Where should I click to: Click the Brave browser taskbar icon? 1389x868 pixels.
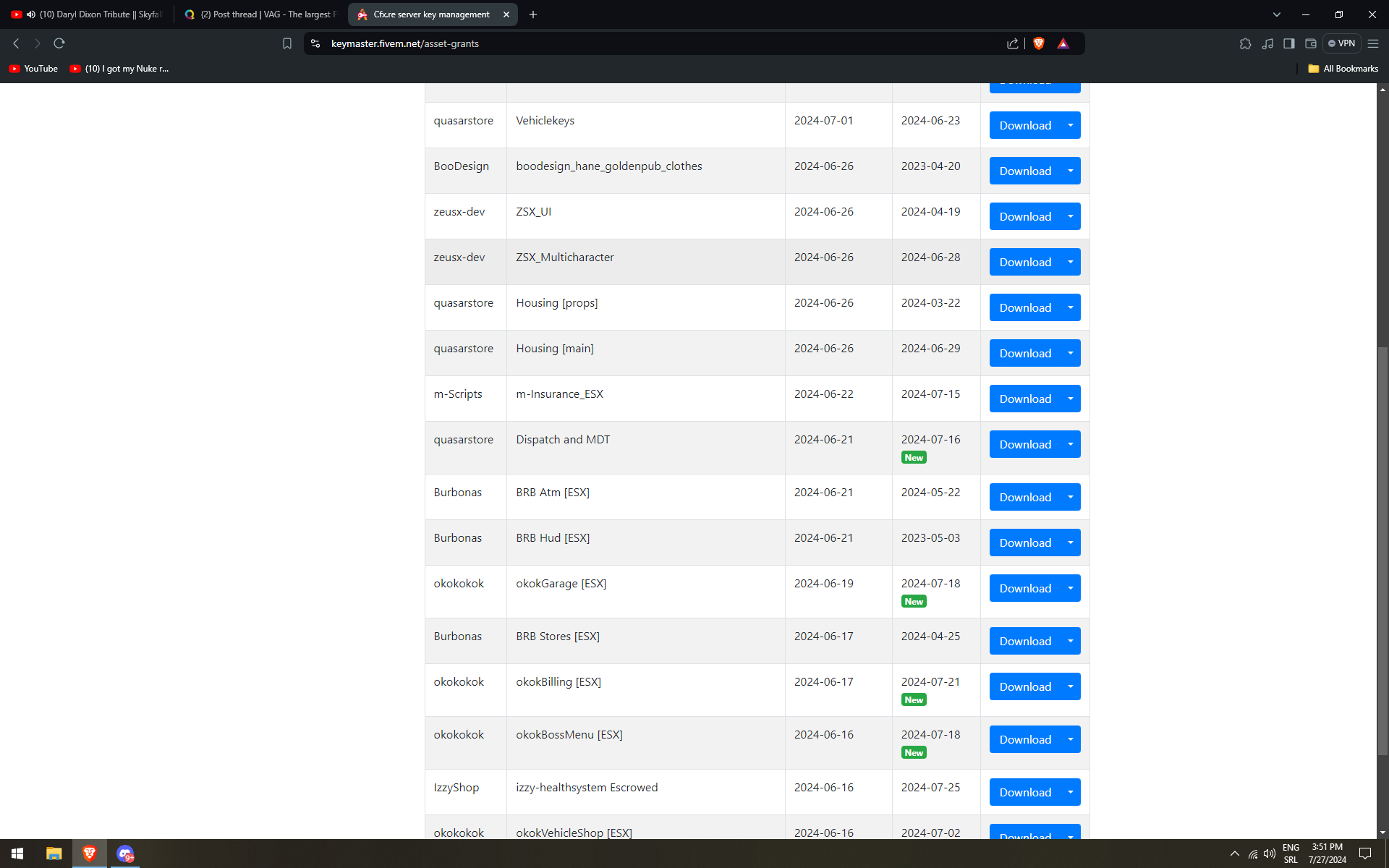pos(90,854)
